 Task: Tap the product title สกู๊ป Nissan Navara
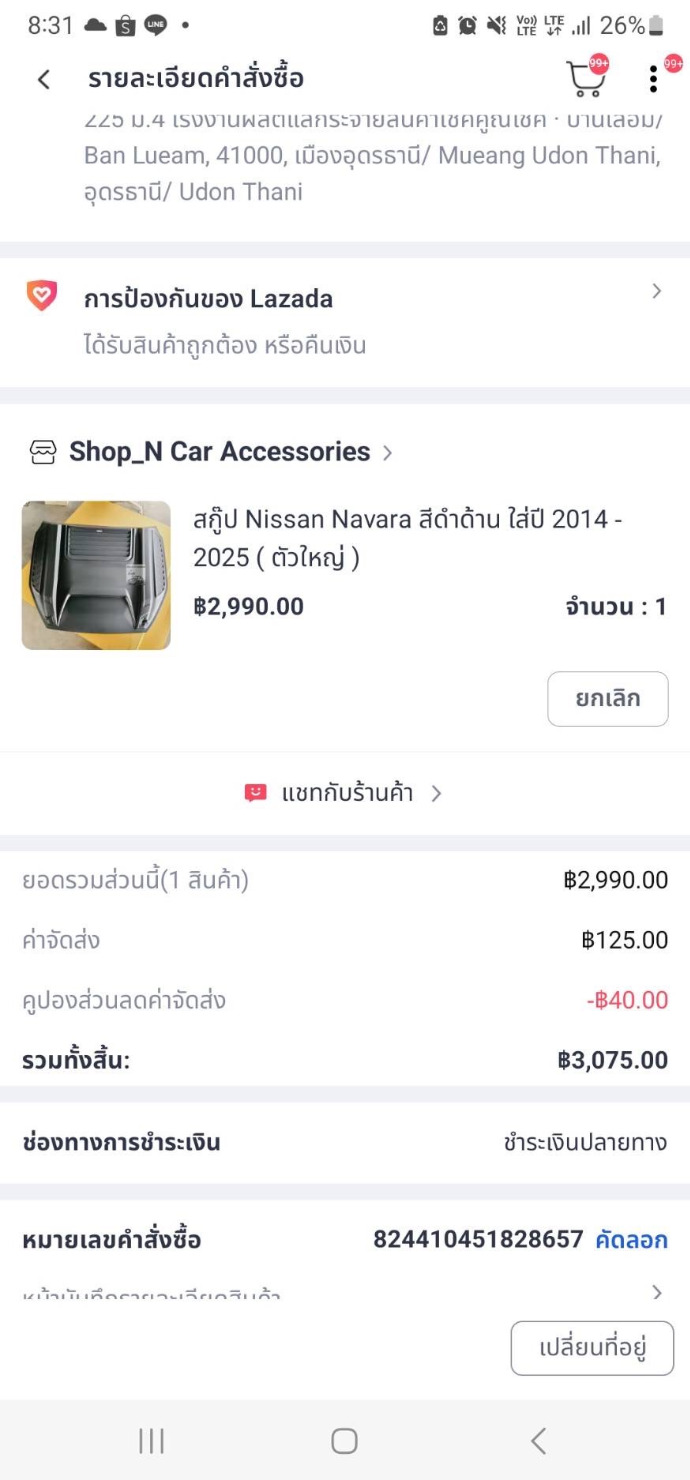408,538
